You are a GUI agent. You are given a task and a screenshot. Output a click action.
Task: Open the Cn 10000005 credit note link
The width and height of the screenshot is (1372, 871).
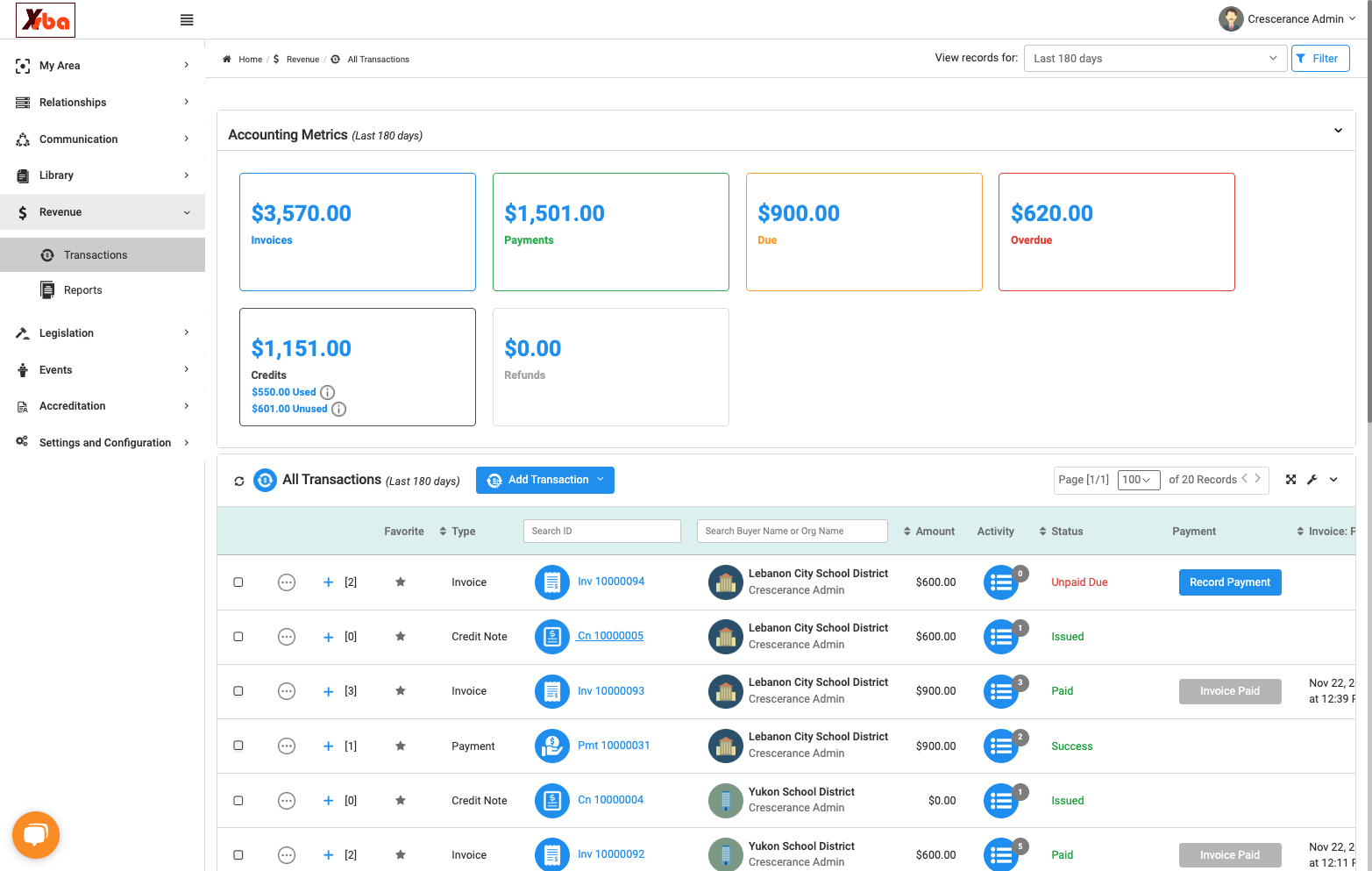tap(610, 636)
